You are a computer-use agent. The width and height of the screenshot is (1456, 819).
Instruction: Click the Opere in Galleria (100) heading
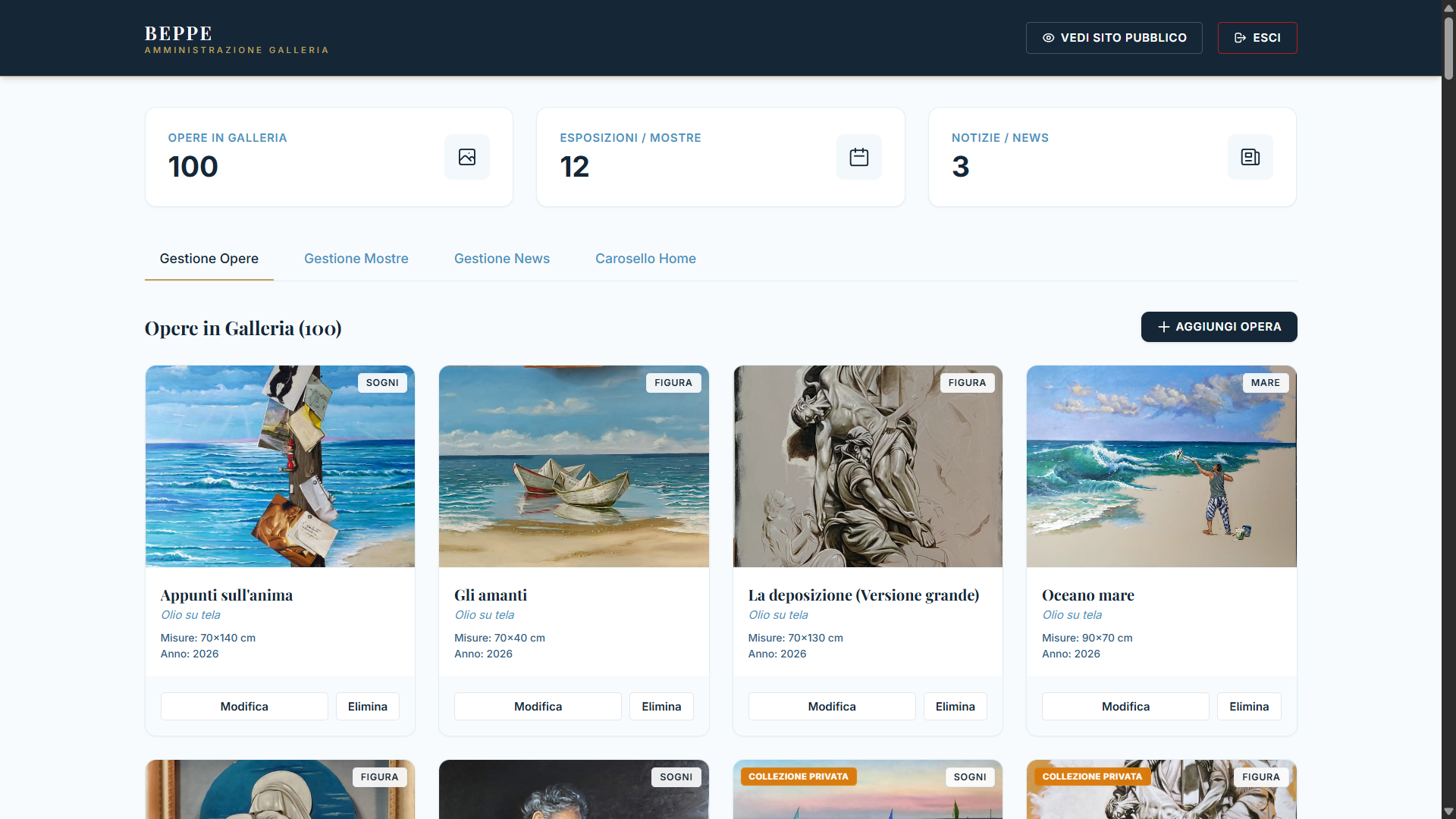pos(243,328)
